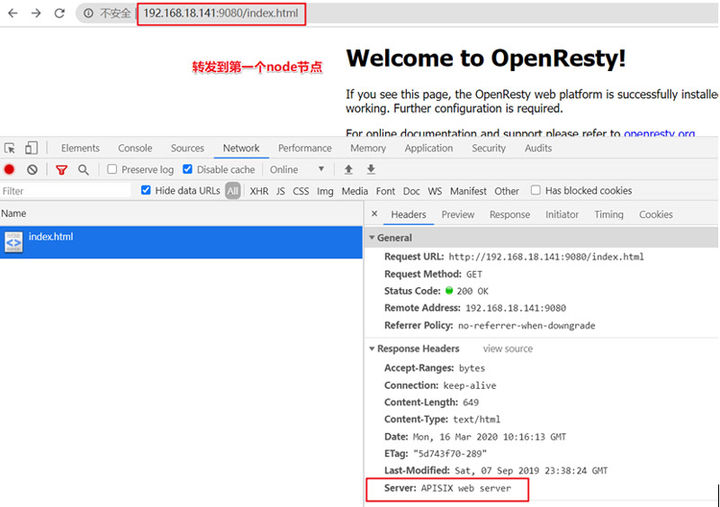The width and height of the screenshot is (720, 507).
Task: Click the Remote Address value
Action: pos(516,308)
